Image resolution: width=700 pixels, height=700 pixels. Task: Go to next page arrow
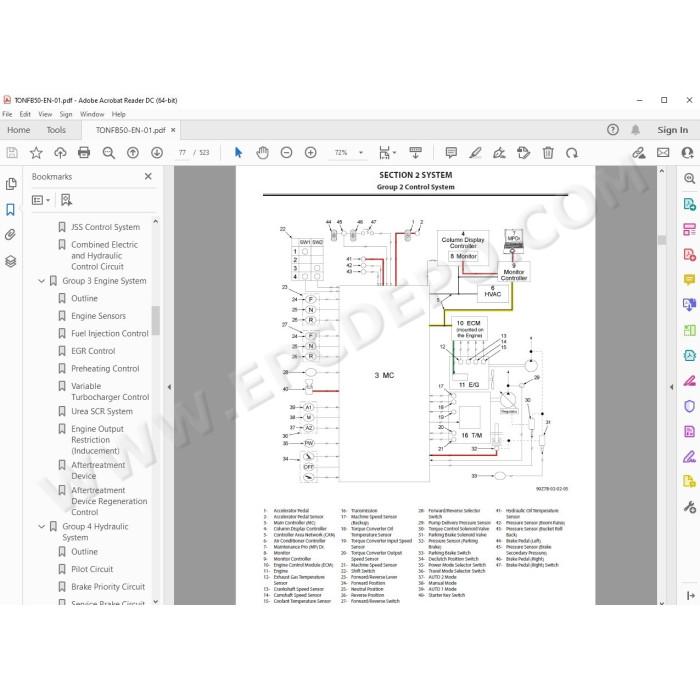tap(157, 153)
